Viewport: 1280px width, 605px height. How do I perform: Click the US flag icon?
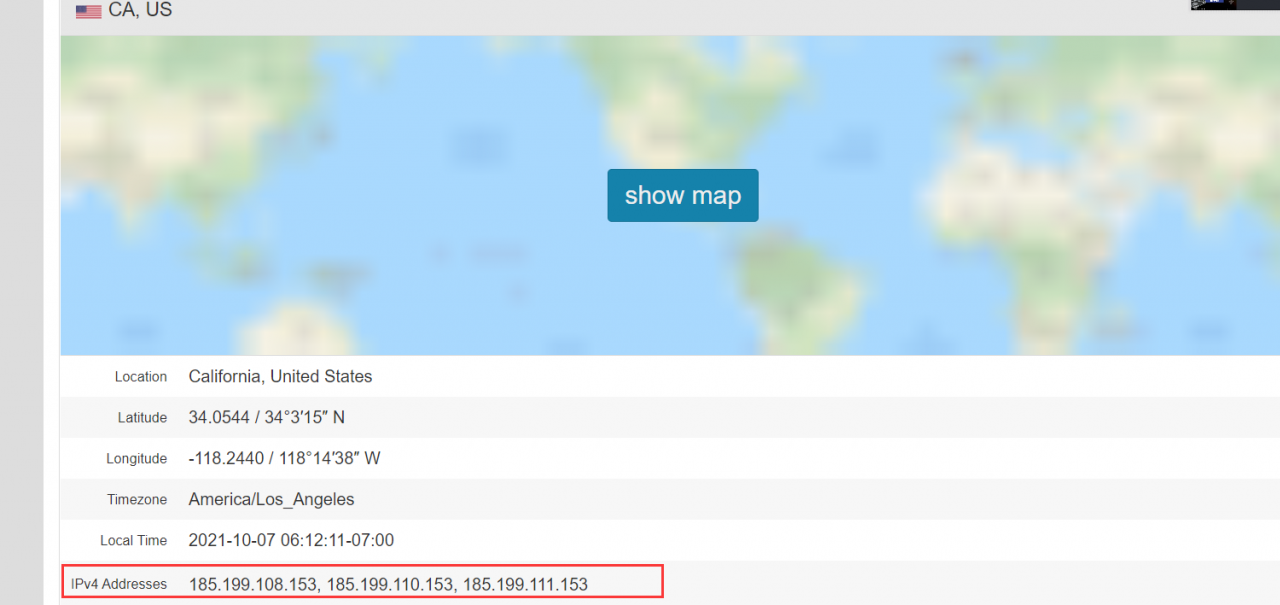[88, 12]
